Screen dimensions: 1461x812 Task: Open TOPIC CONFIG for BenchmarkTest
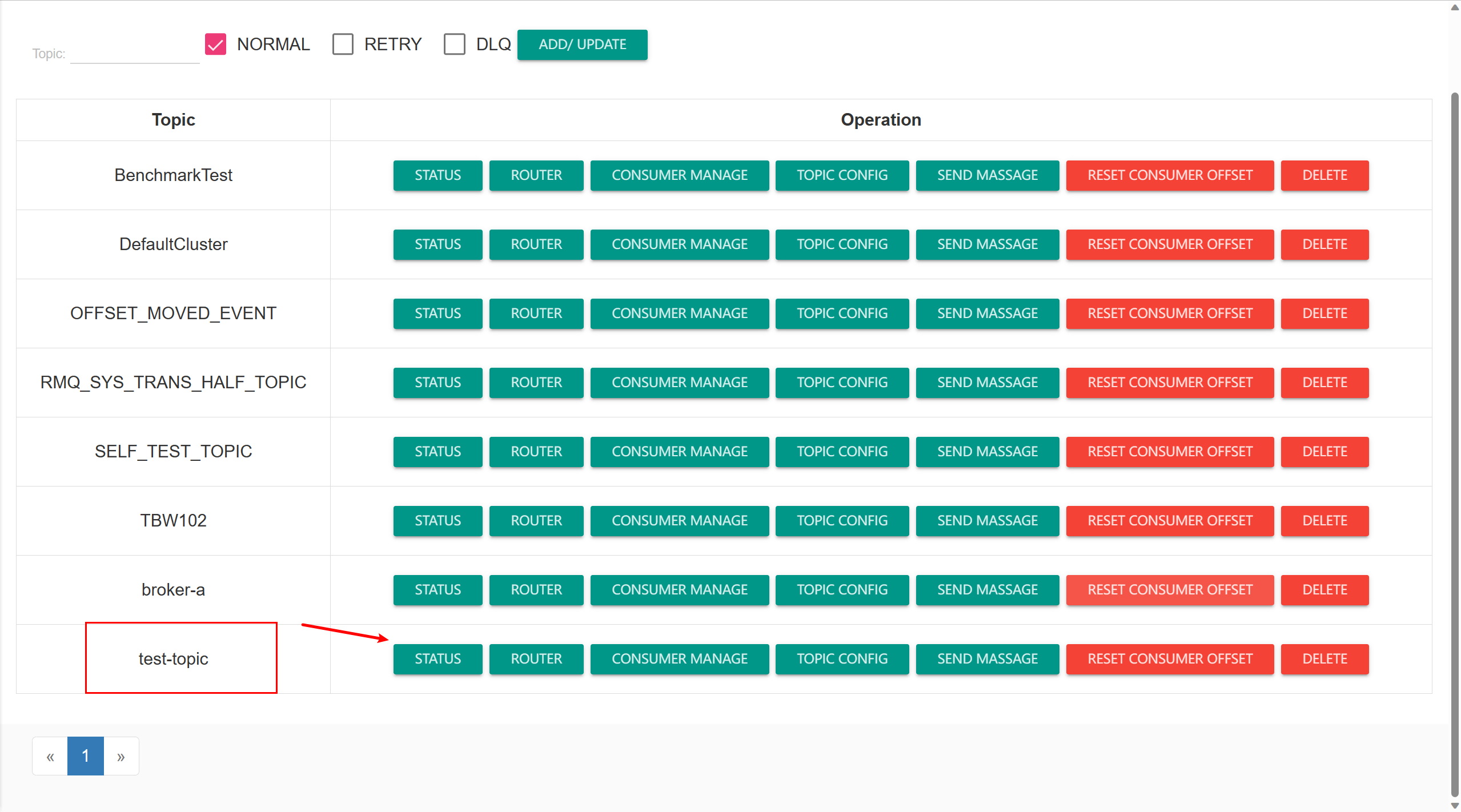[x=842, y=175]
